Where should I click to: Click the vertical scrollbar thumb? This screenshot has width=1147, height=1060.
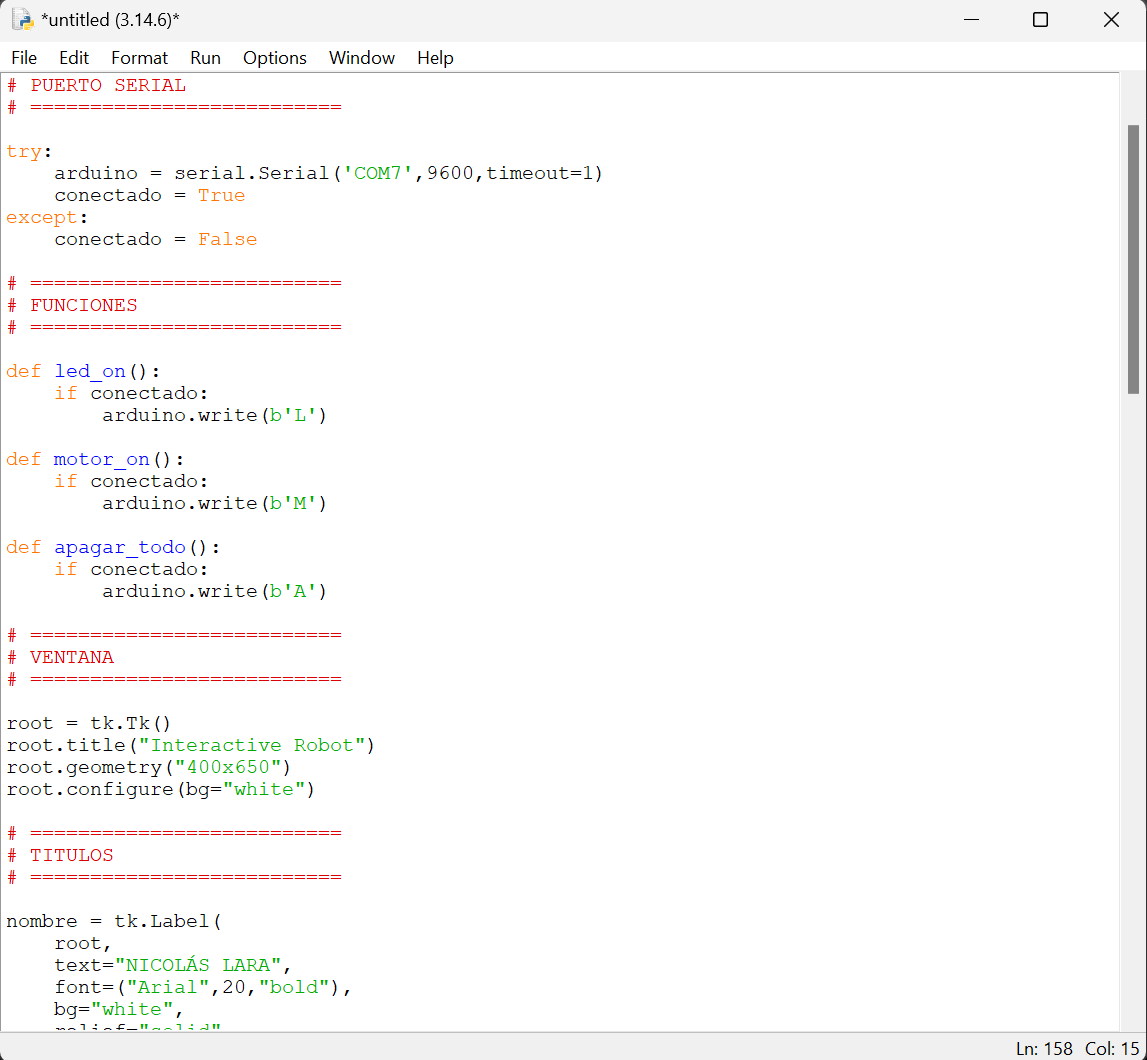pos(1133,260)
